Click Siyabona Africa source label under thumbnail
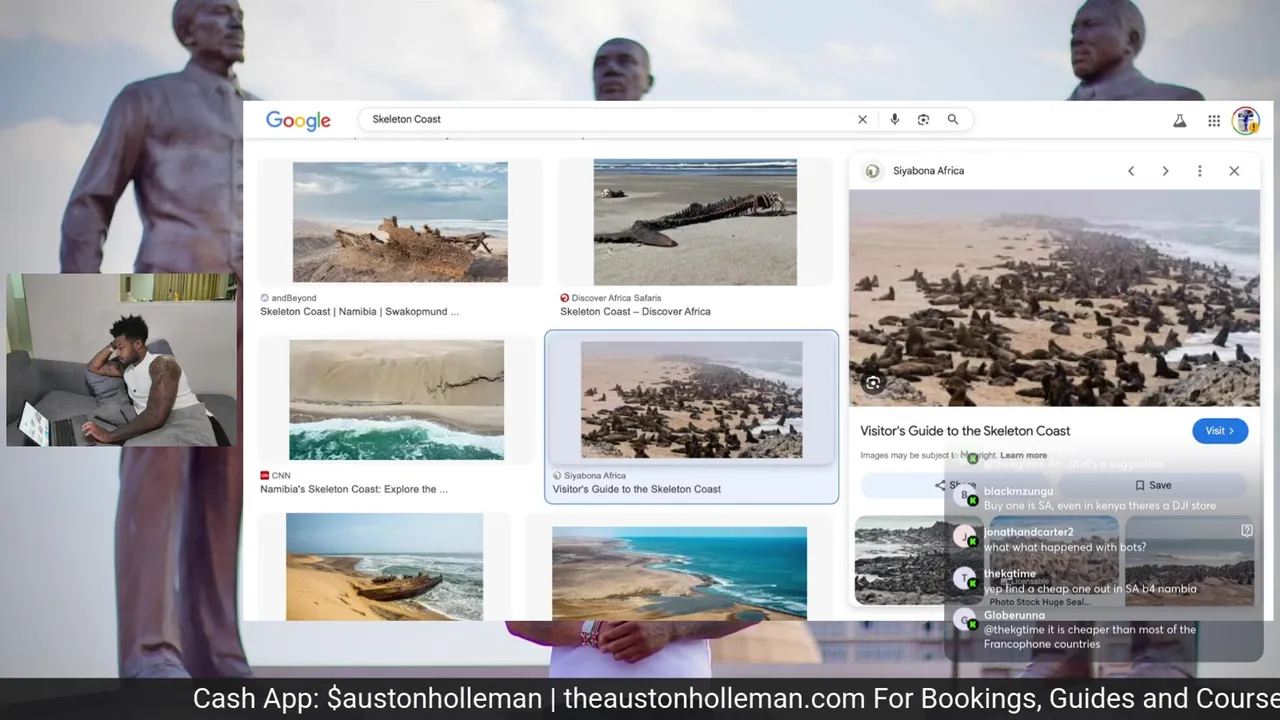 (x=595, y=476)
